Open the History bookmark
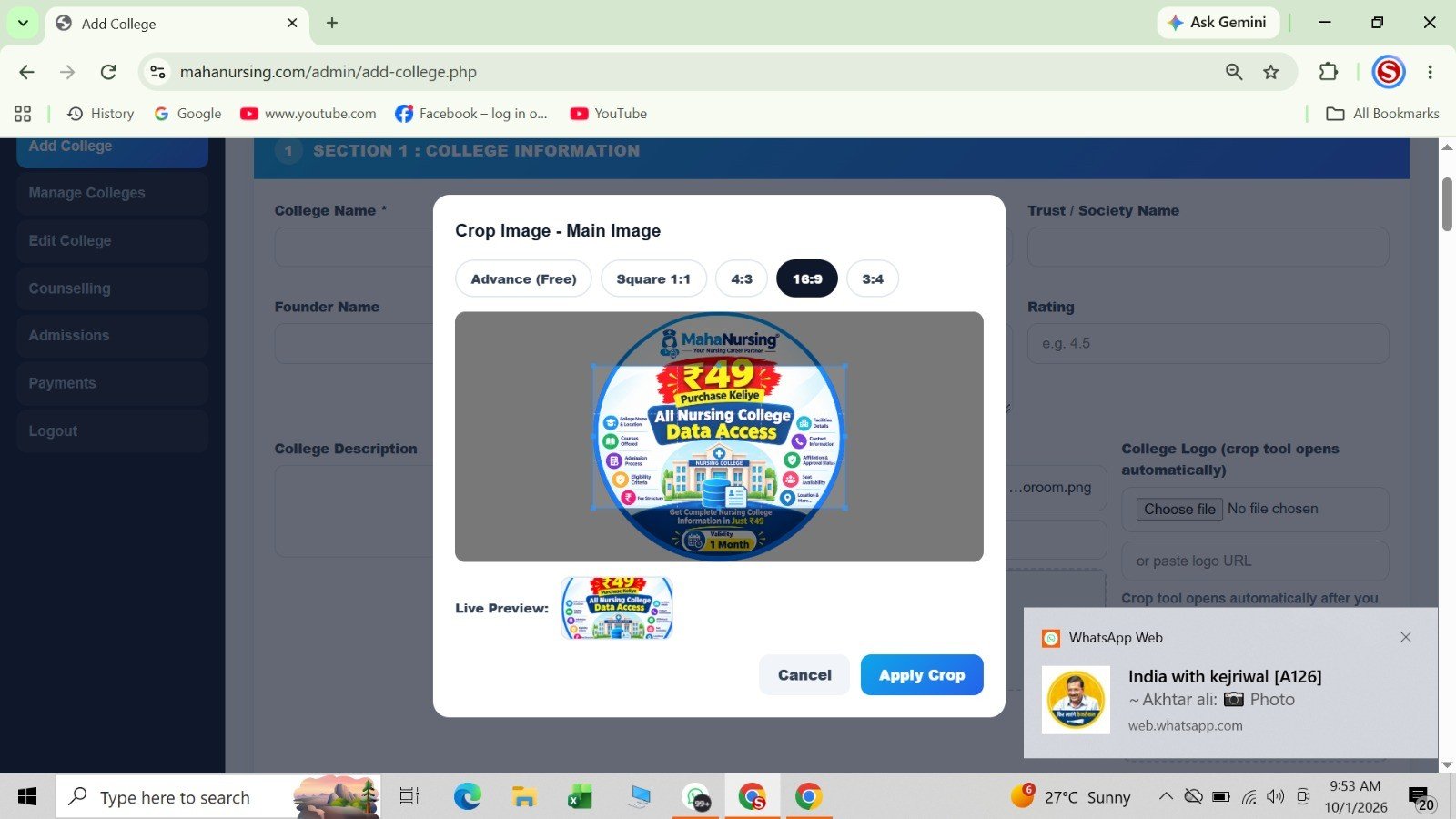The image size is (1456, 819). click(x=101, y=114)
